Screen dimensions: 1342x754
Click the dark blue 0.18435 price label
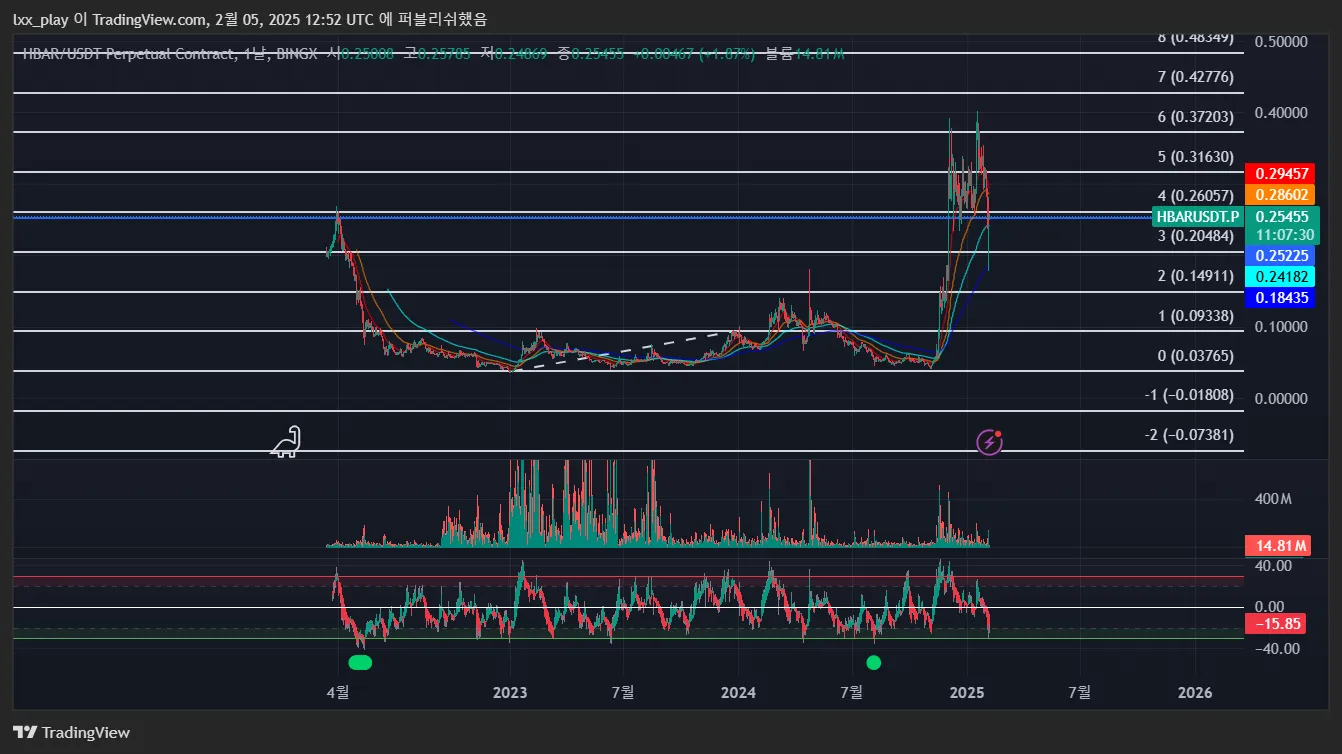pyautogui.click(x=1282, y=298)
